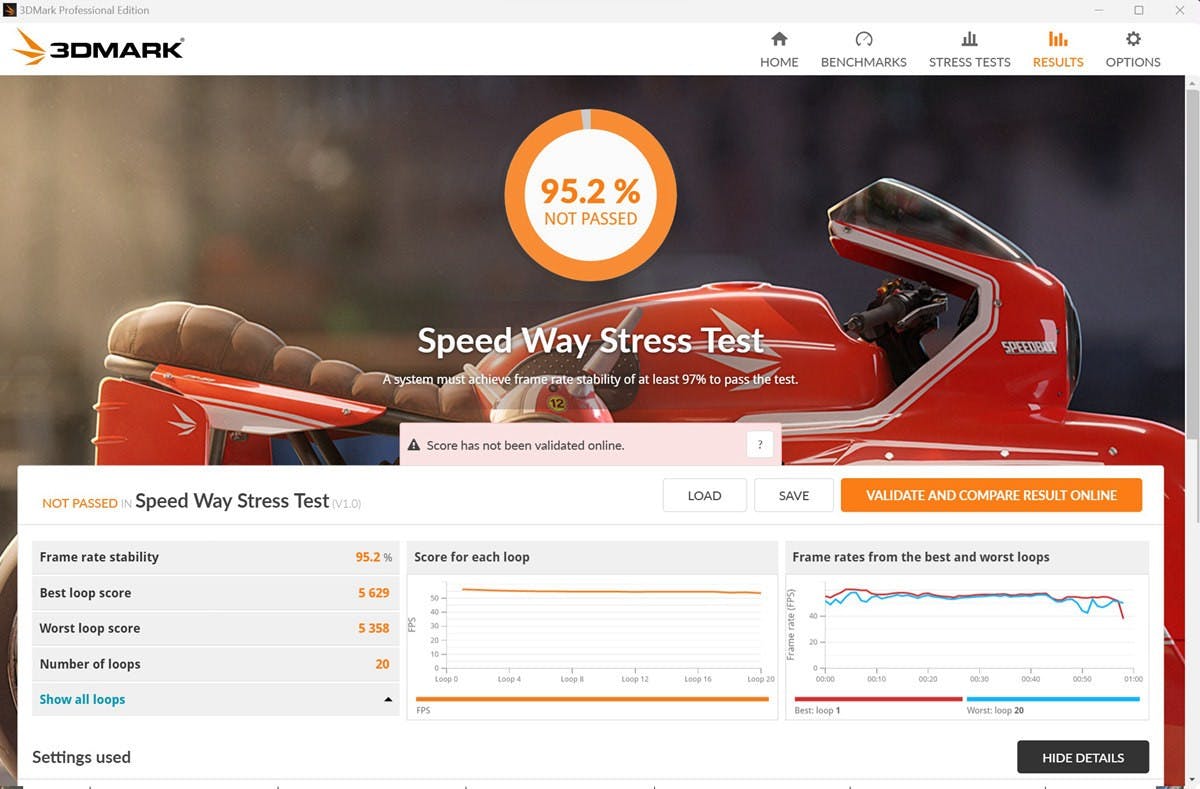Click the 3DMark Professional Edition title bar icon
The width and height of the screenshot is (1200, 789).
(x=9, y=10)
